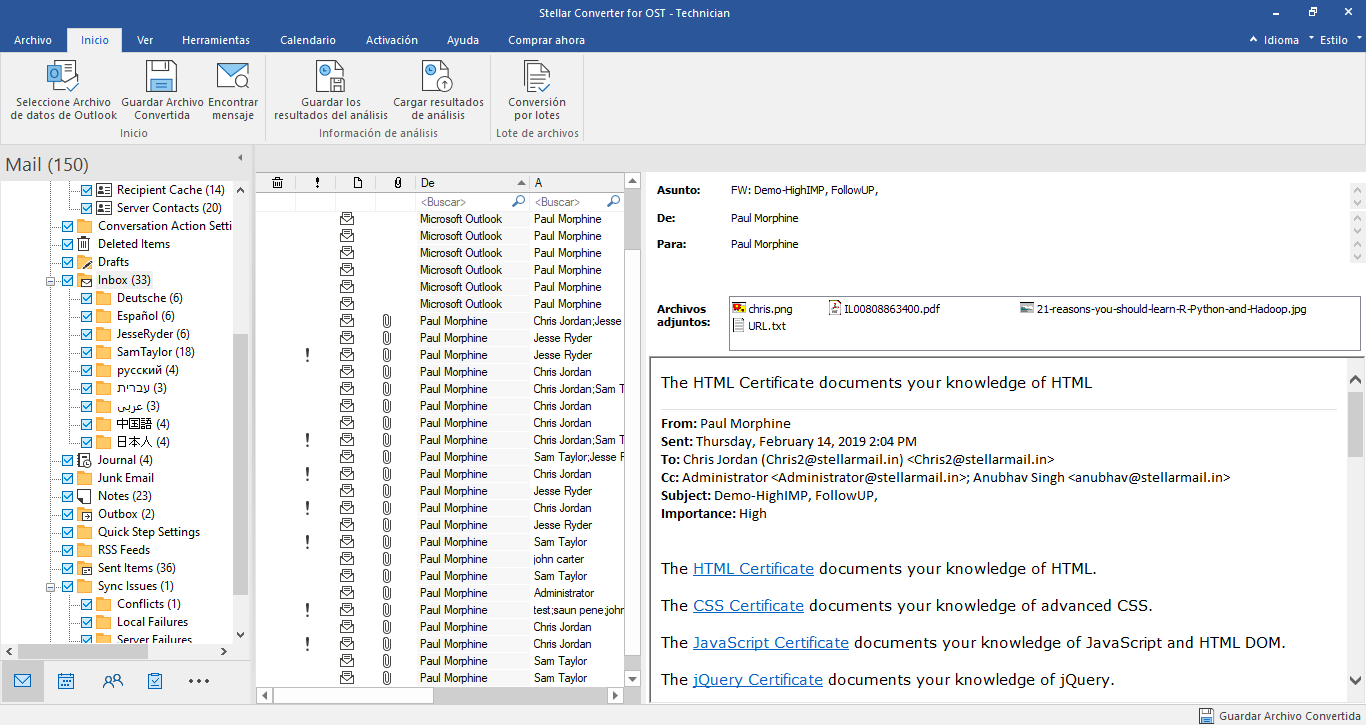Switch to calendar view in bottom bar
This screenshot has width=1366, height=725.
66,681
